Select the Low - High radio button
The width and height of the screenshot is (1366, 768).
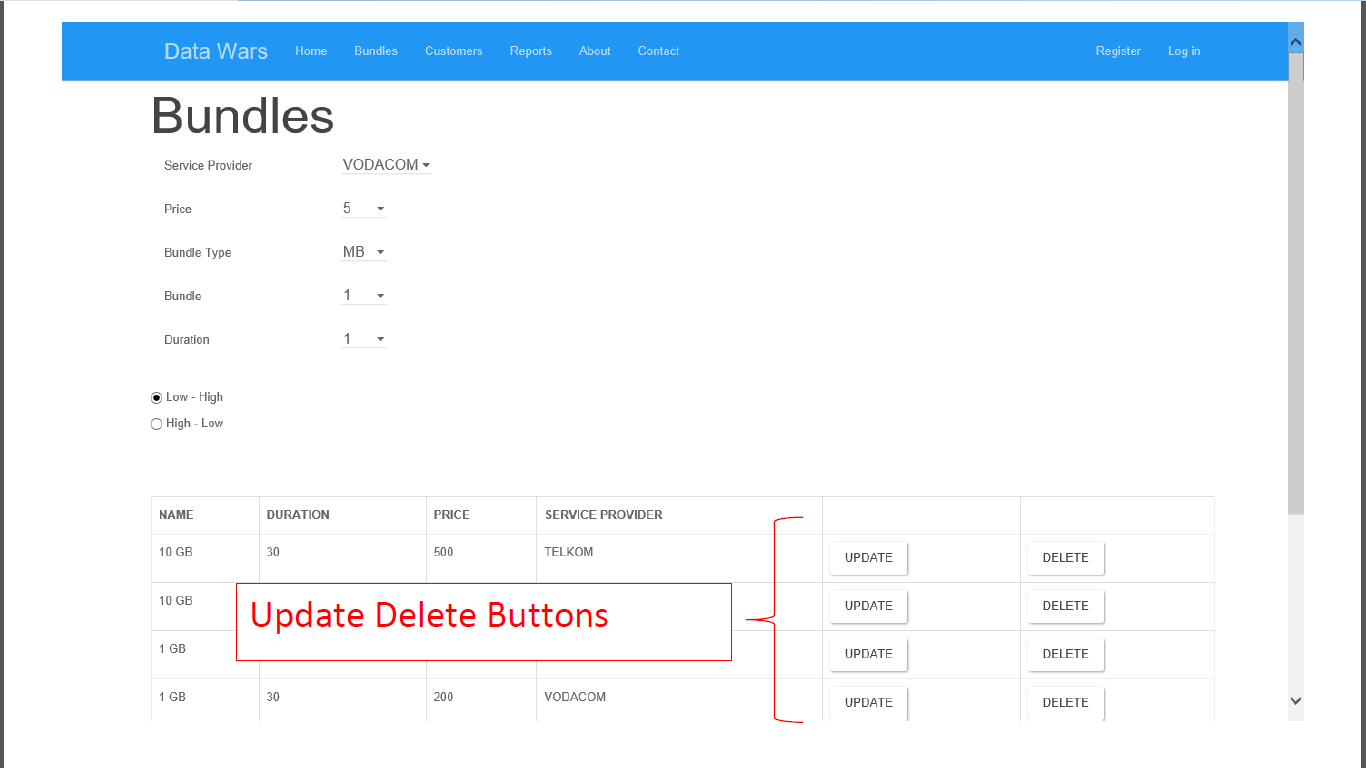tap(156, 398)
